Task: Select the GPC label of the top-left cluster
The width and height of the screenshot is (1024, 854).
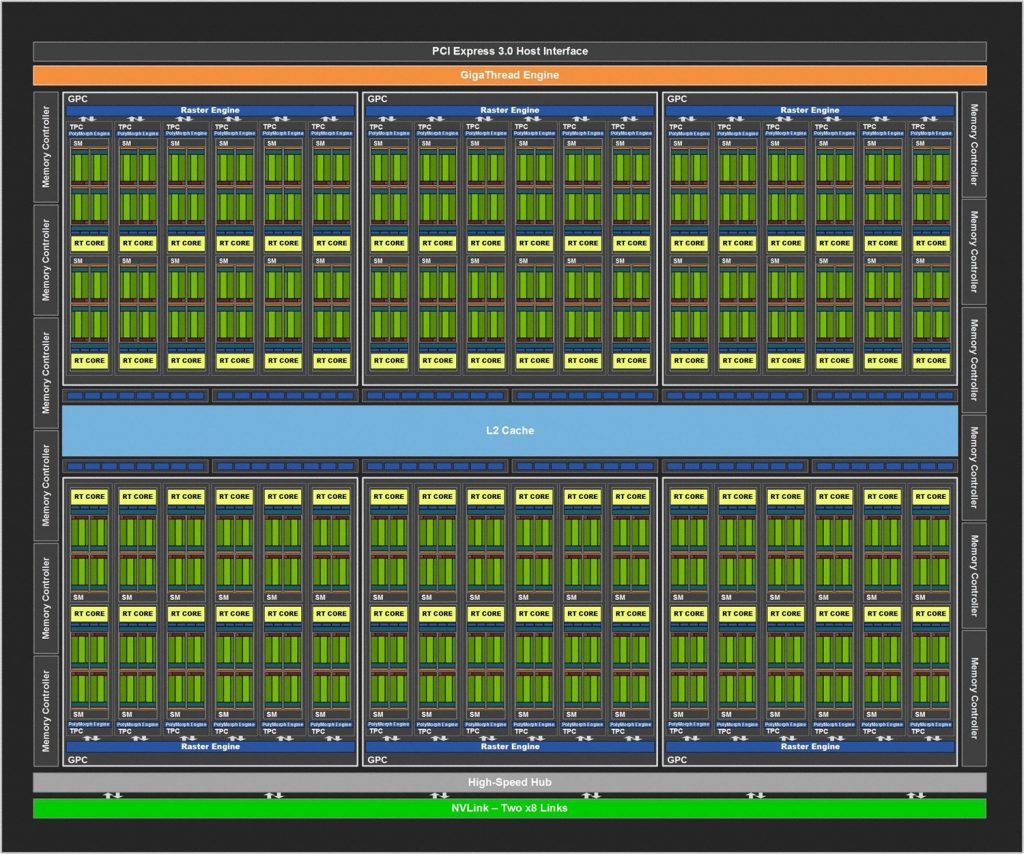Action: click(x=77, y=99)
